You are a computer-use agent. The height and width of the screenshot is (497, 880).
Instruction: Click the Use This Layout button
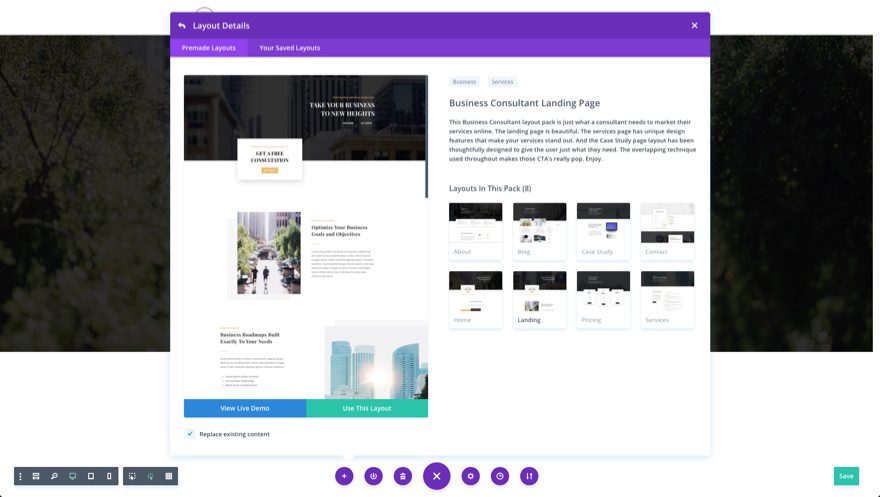pos(367,408)
